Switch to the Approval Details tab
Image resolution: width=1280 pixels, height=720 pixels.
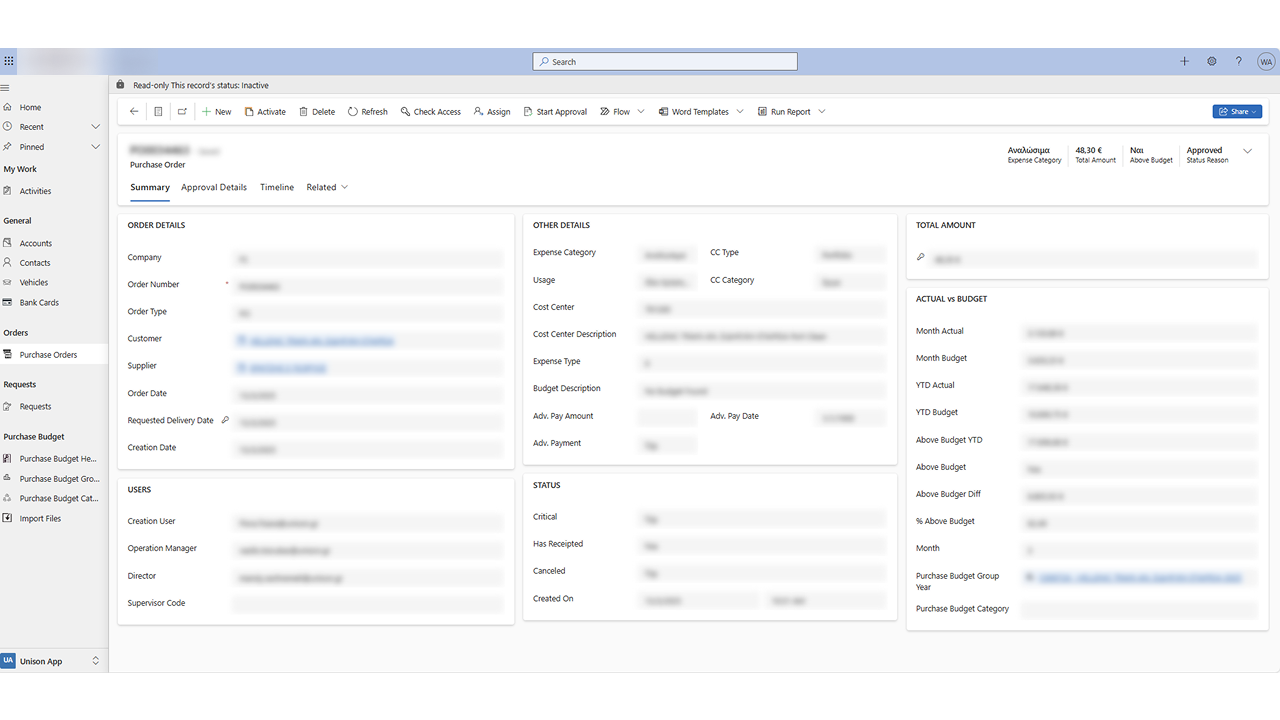coord(214,188)
